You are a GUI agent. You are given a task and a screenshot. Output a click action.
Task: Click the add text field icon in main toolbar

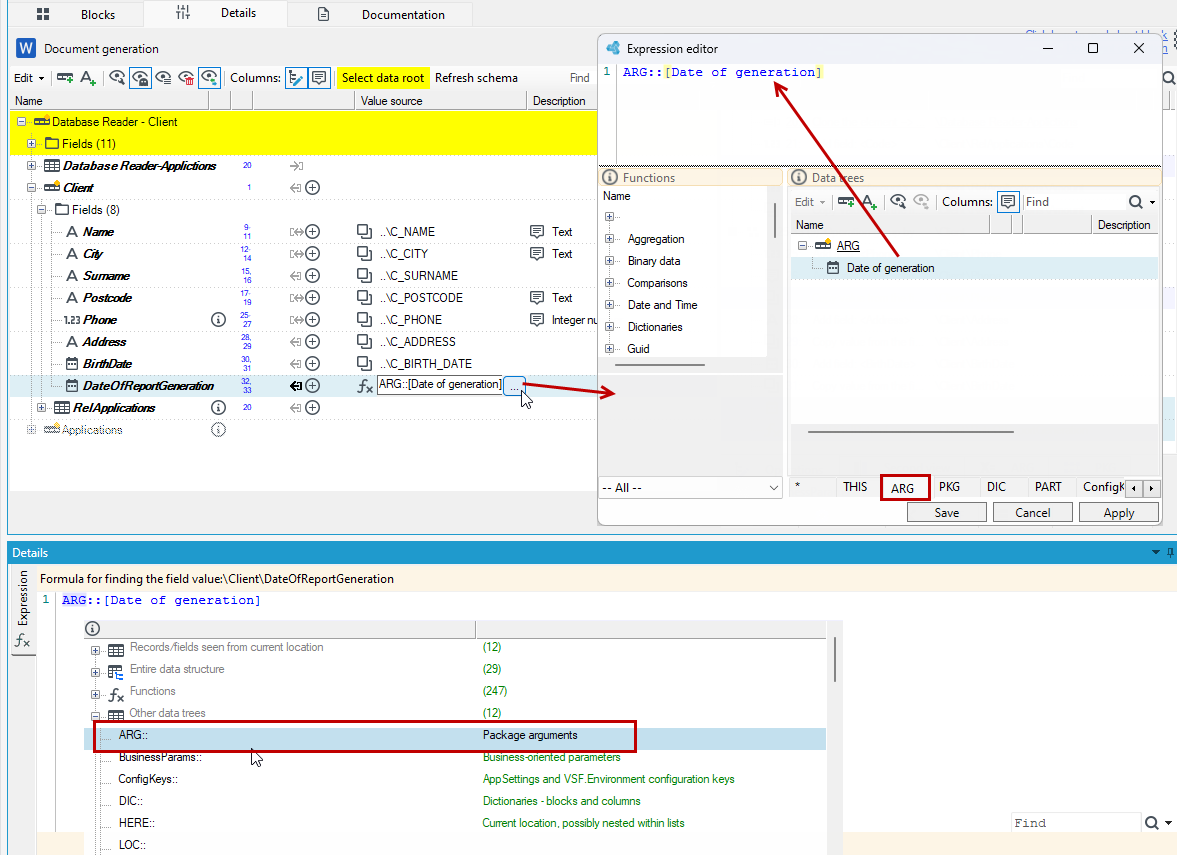click(88, 77)
